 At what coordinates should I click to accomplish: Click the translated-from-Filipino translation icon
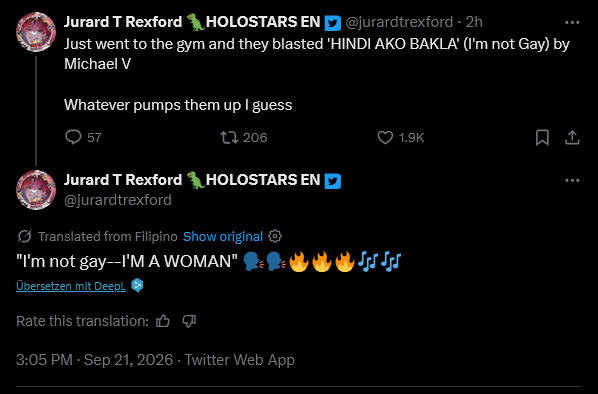pos(24,236)
